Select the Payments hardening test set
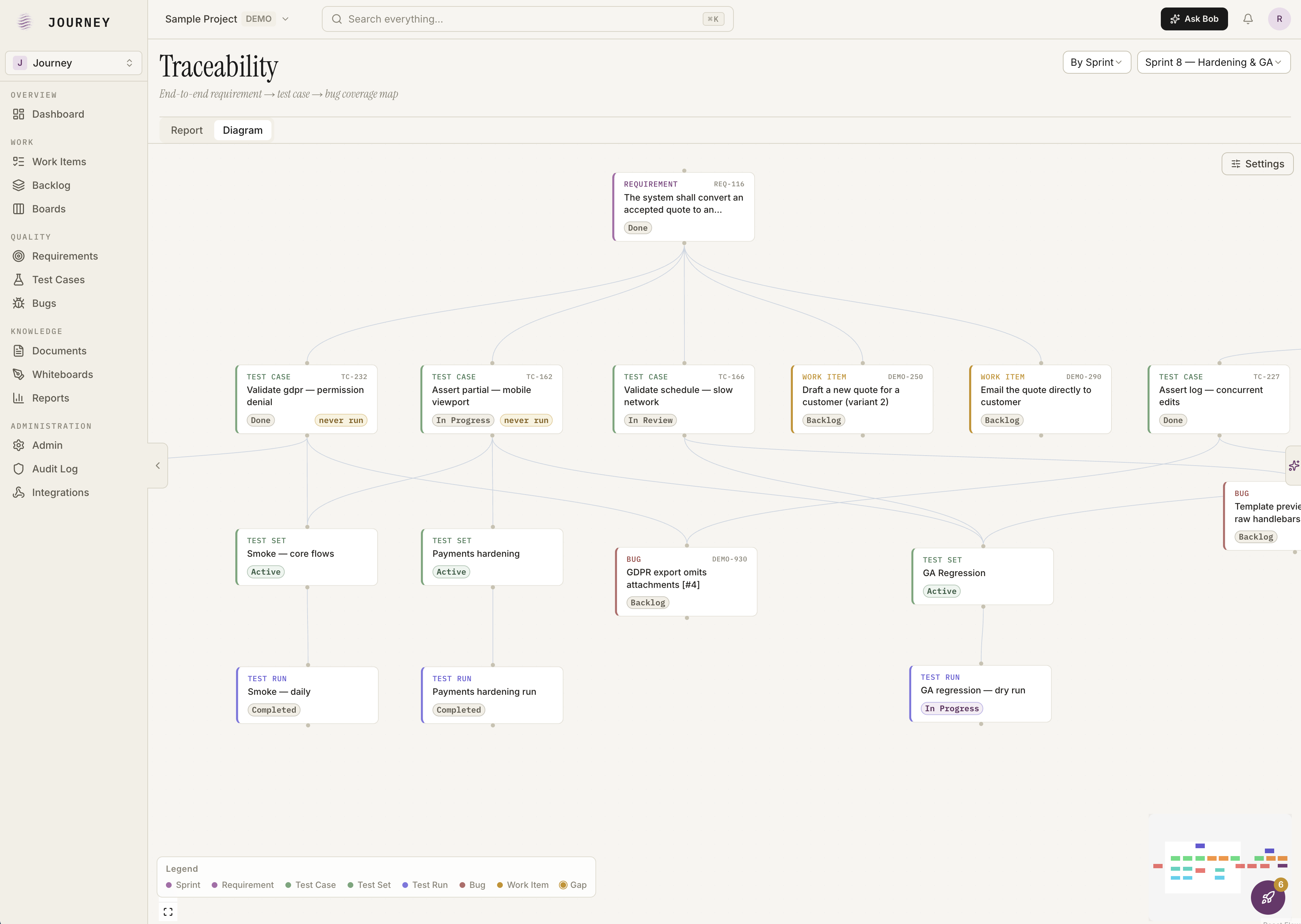Screen dimensions: 1301x924 pyautogui.click(x=492, y=557)
